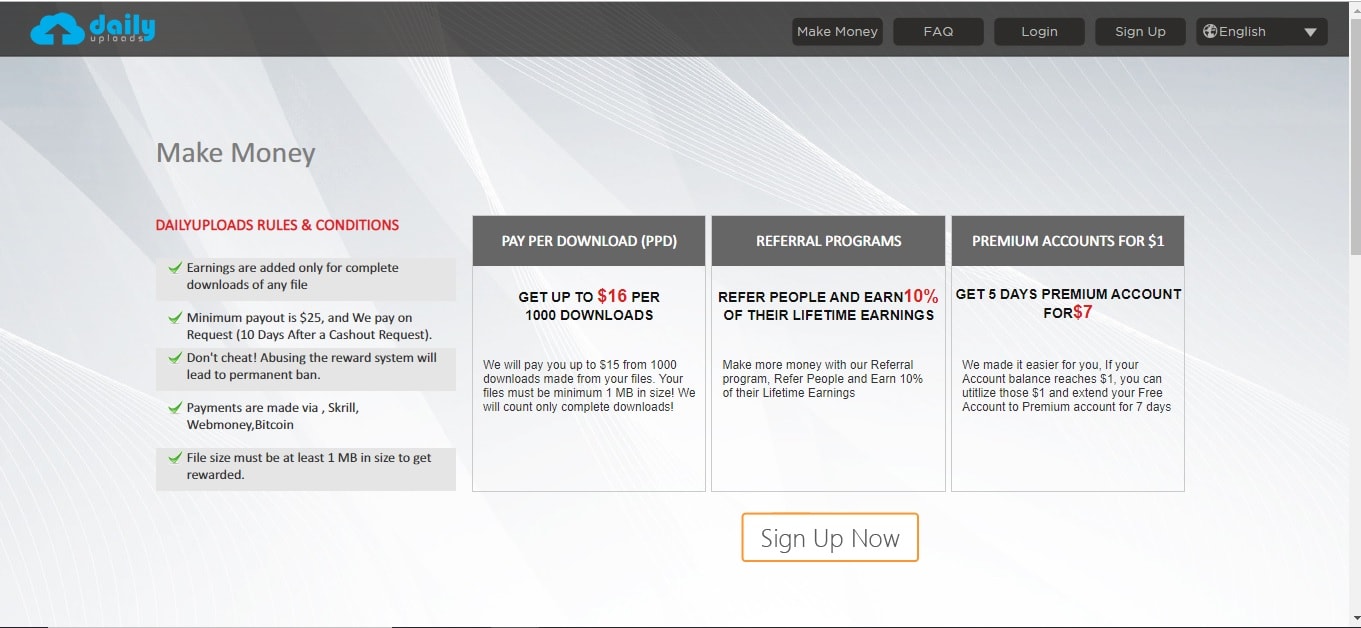
Task: Select the Pay Per Download (PPD) header
Action: 589,241
